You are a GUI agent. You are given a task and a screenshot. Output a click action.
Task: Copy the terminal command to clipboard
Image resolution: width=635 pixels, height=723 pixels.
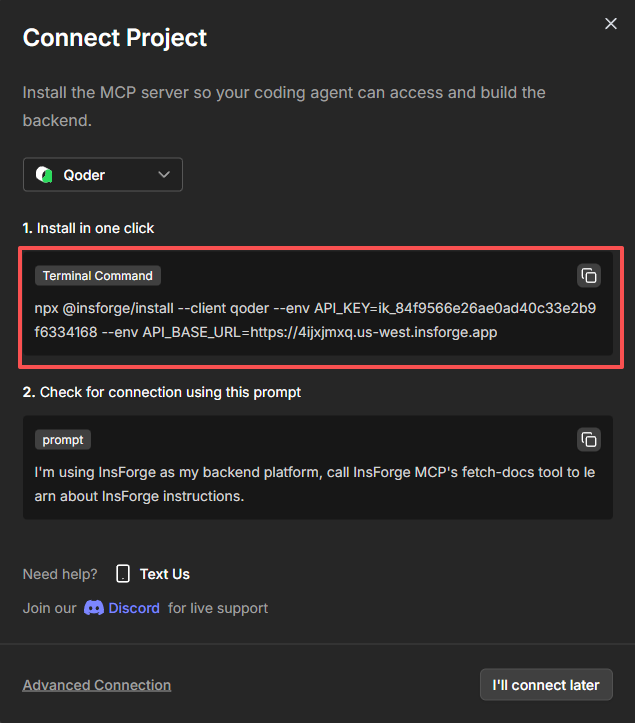[x=589, y=275]
